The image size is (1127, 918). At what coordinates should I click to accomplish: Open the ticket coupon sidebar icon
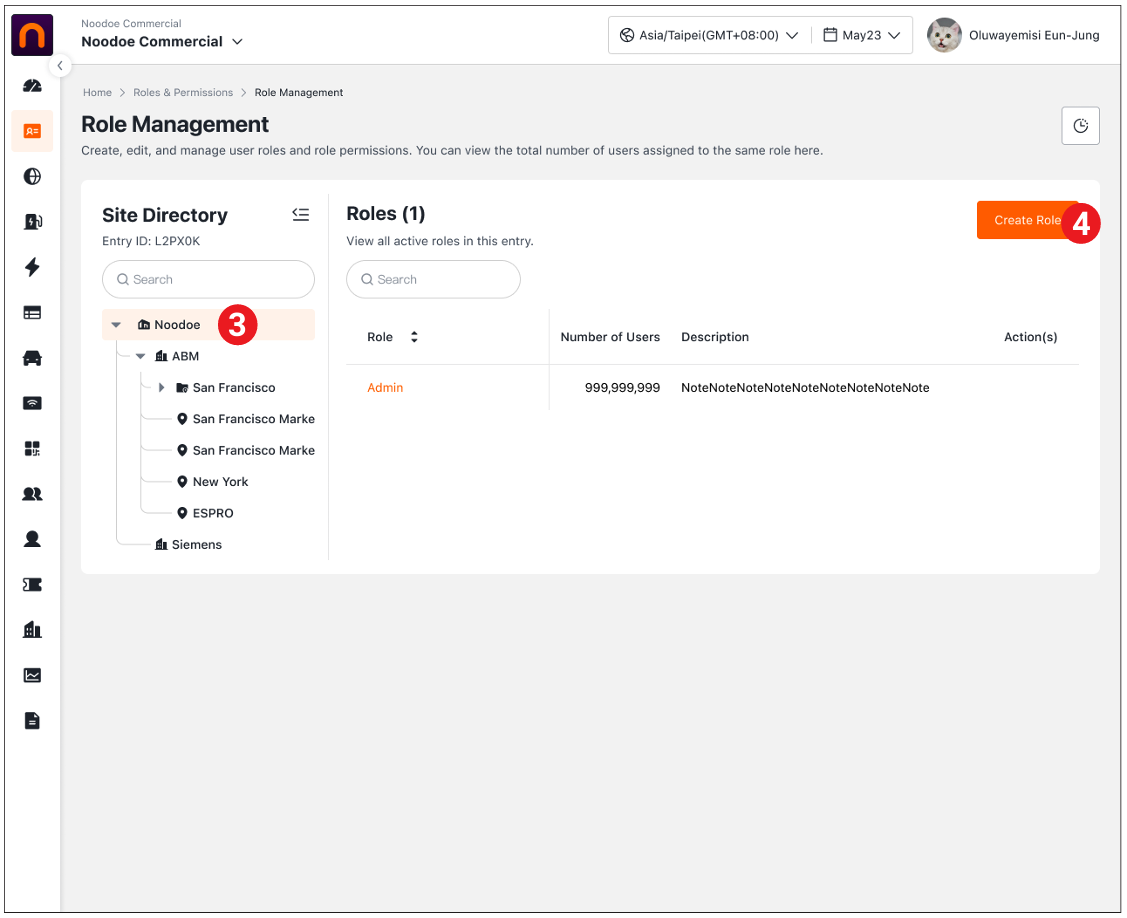click(x=32, y=585)
